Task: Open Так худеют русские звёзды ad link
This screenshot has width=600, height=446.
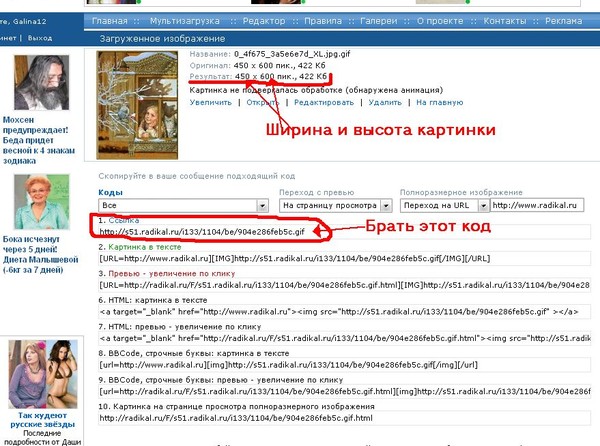Action: [42, 420]
